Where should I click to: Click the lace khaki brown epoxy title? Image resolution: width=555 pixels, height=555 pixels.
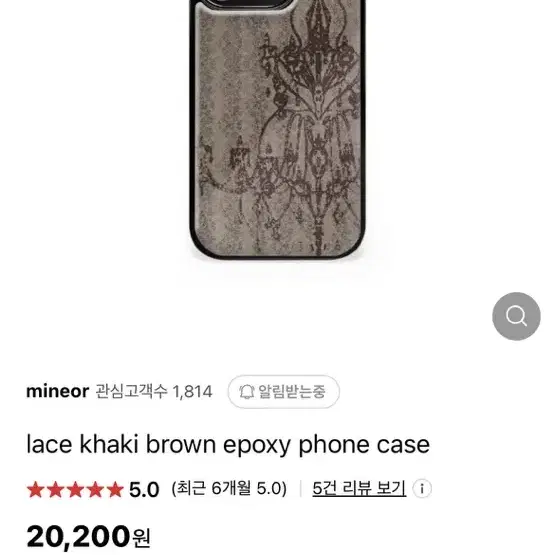[x=228, y=444]
